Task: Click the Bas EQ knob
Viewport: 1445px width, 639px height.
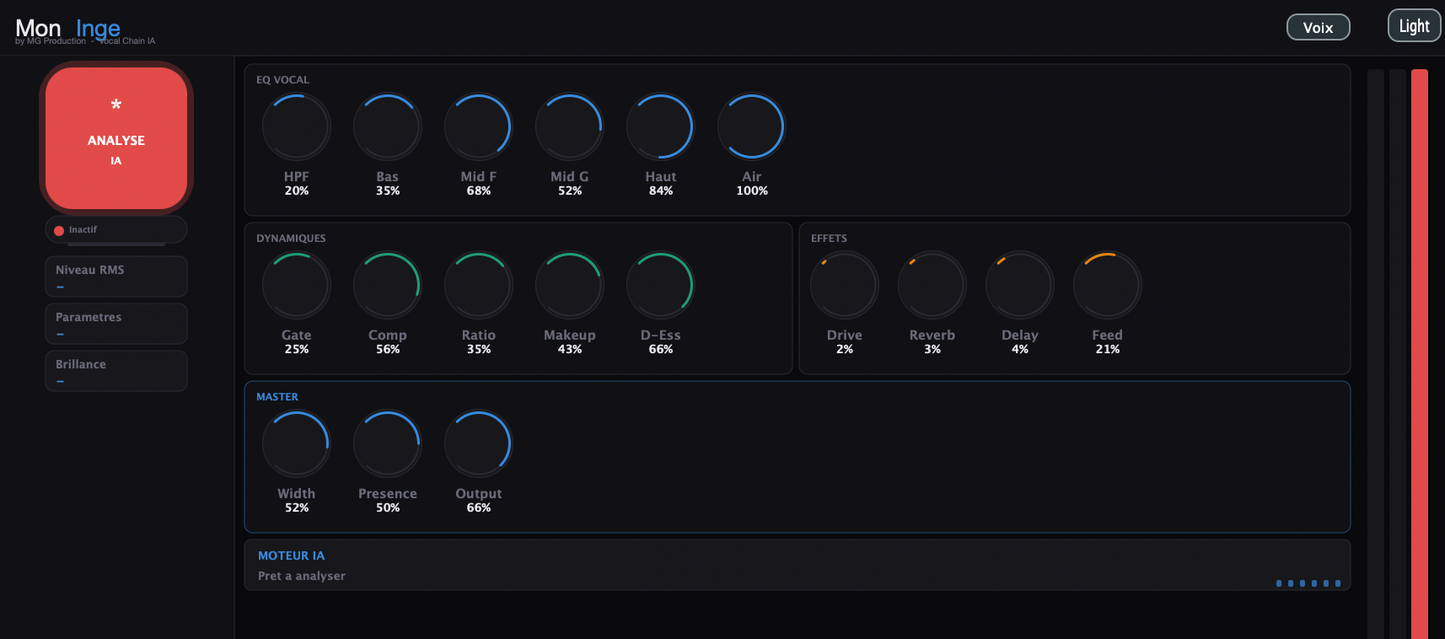Action: click(x=388, y=127)
